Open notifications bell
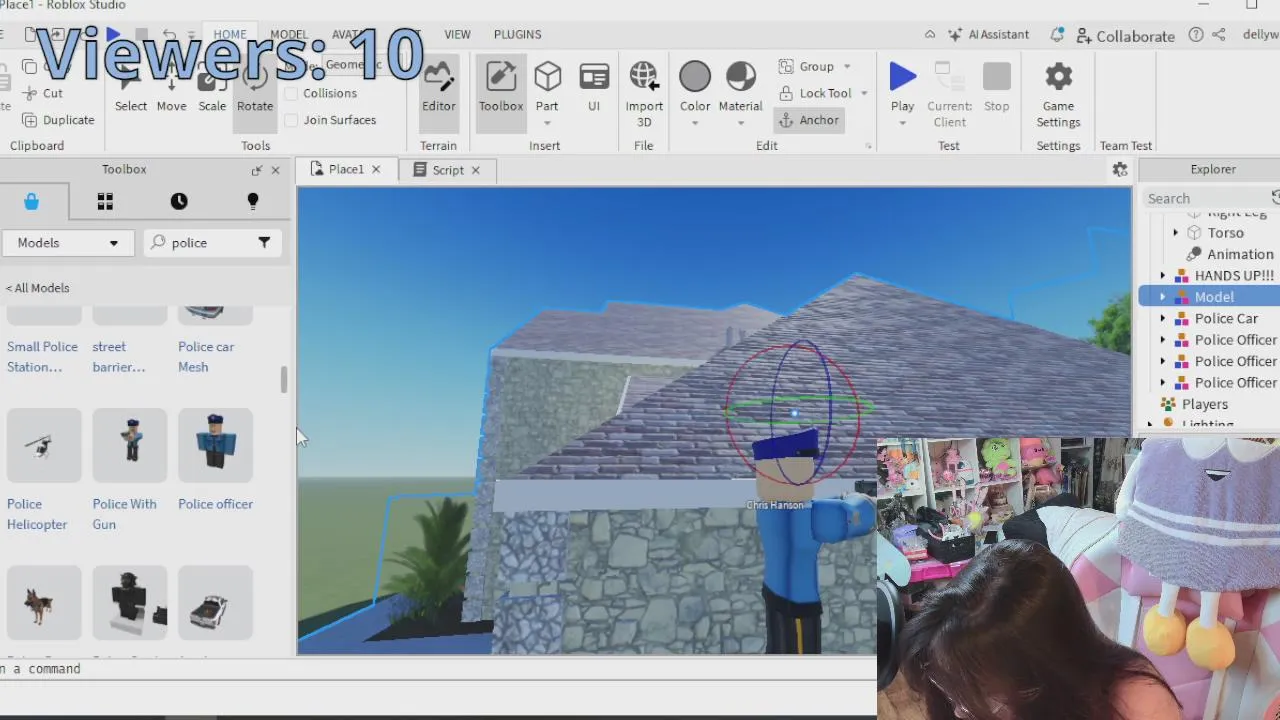The image size is (1280, 720). pos(1057,35)
